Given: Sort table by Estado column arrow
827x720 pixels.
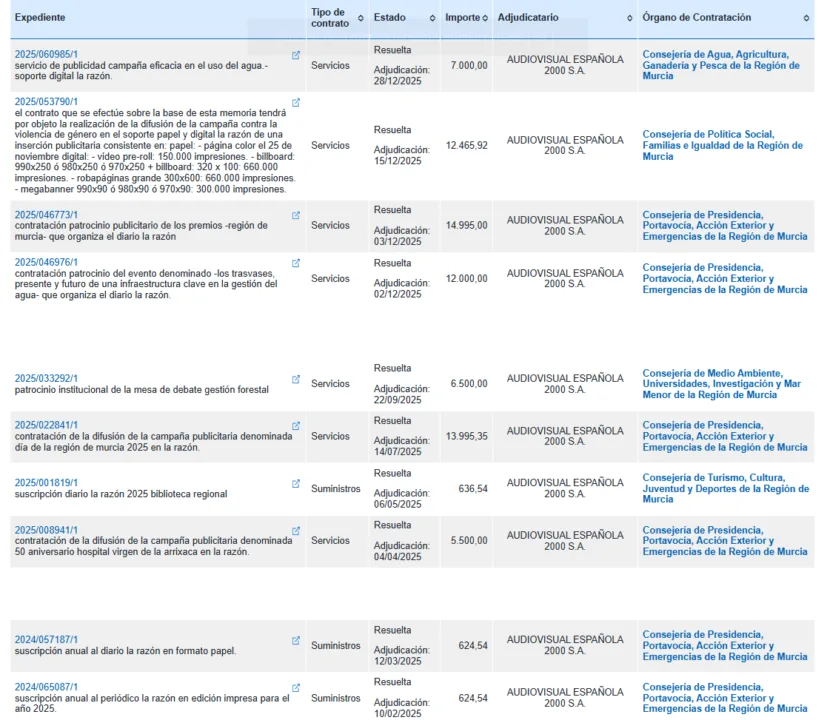Looking at the screenshot, I should pos(433,19).
